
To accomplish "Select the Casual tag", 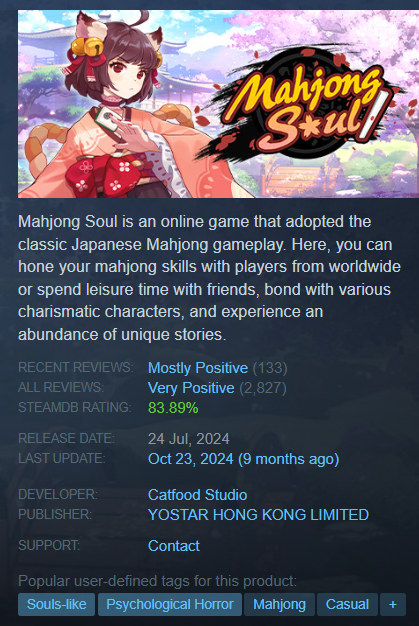I will (347, 604).
